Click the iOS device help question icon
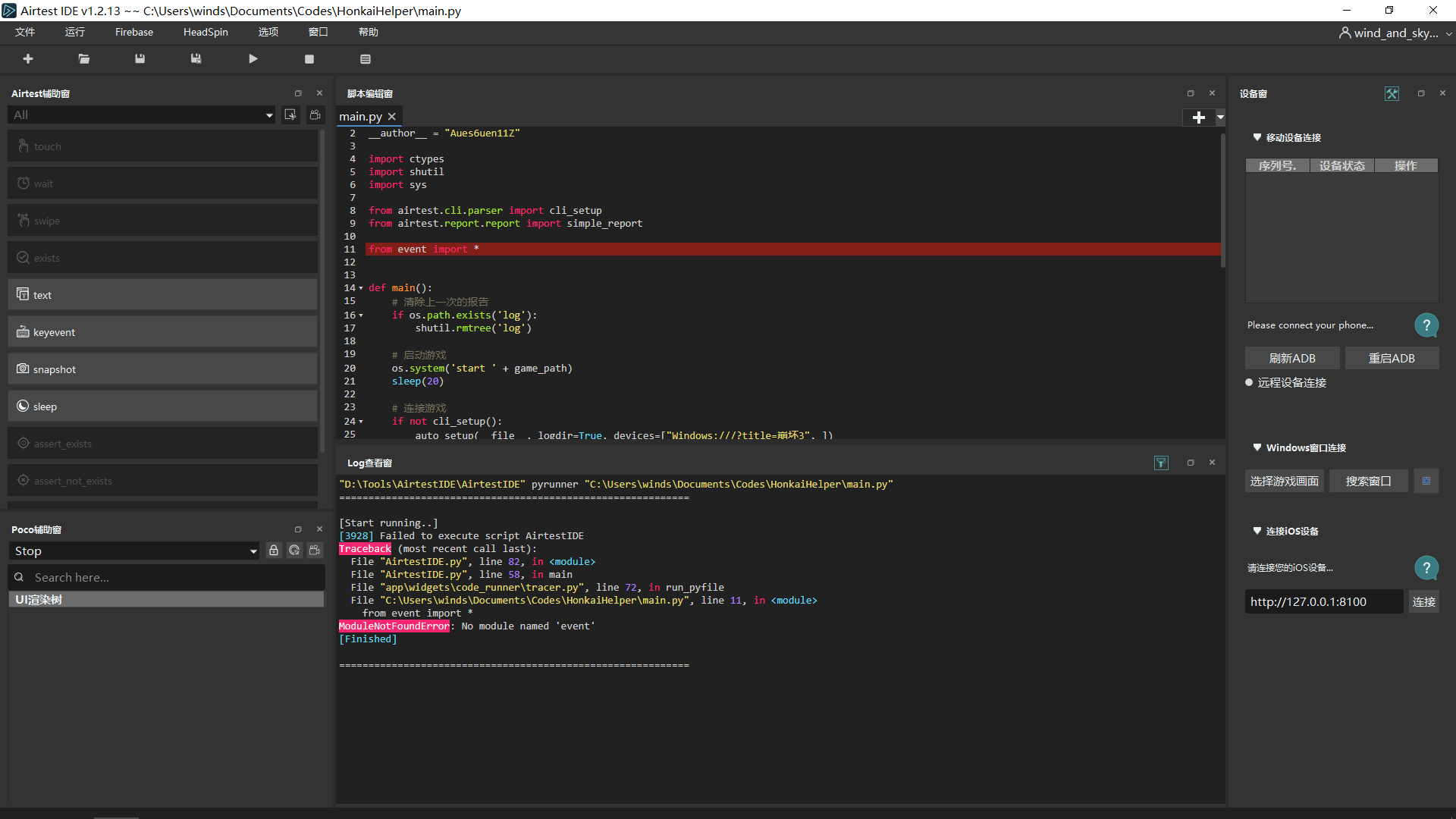The width and height of the screenshot is (1456, 819). [x=1426, y=568]
